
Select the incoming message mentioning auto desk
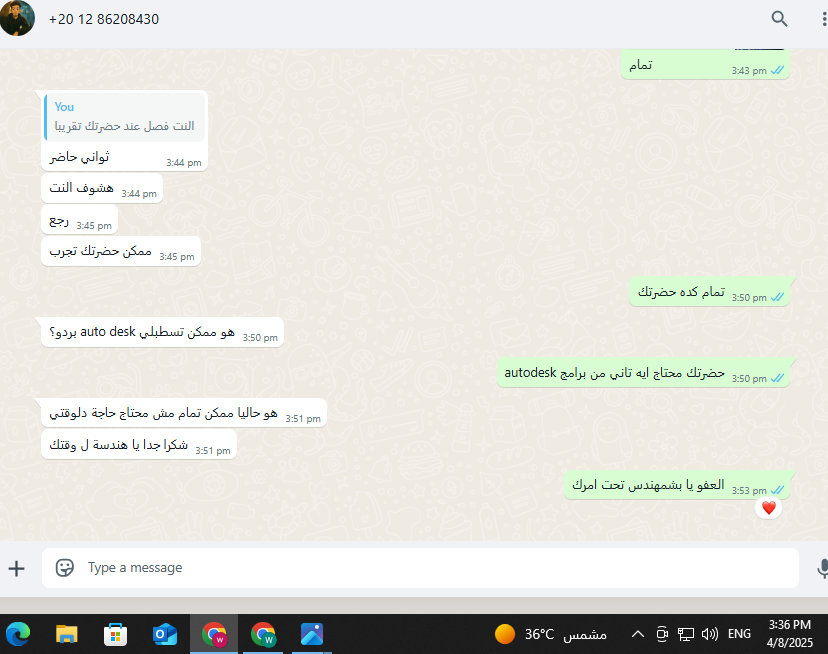pos(162,332)
